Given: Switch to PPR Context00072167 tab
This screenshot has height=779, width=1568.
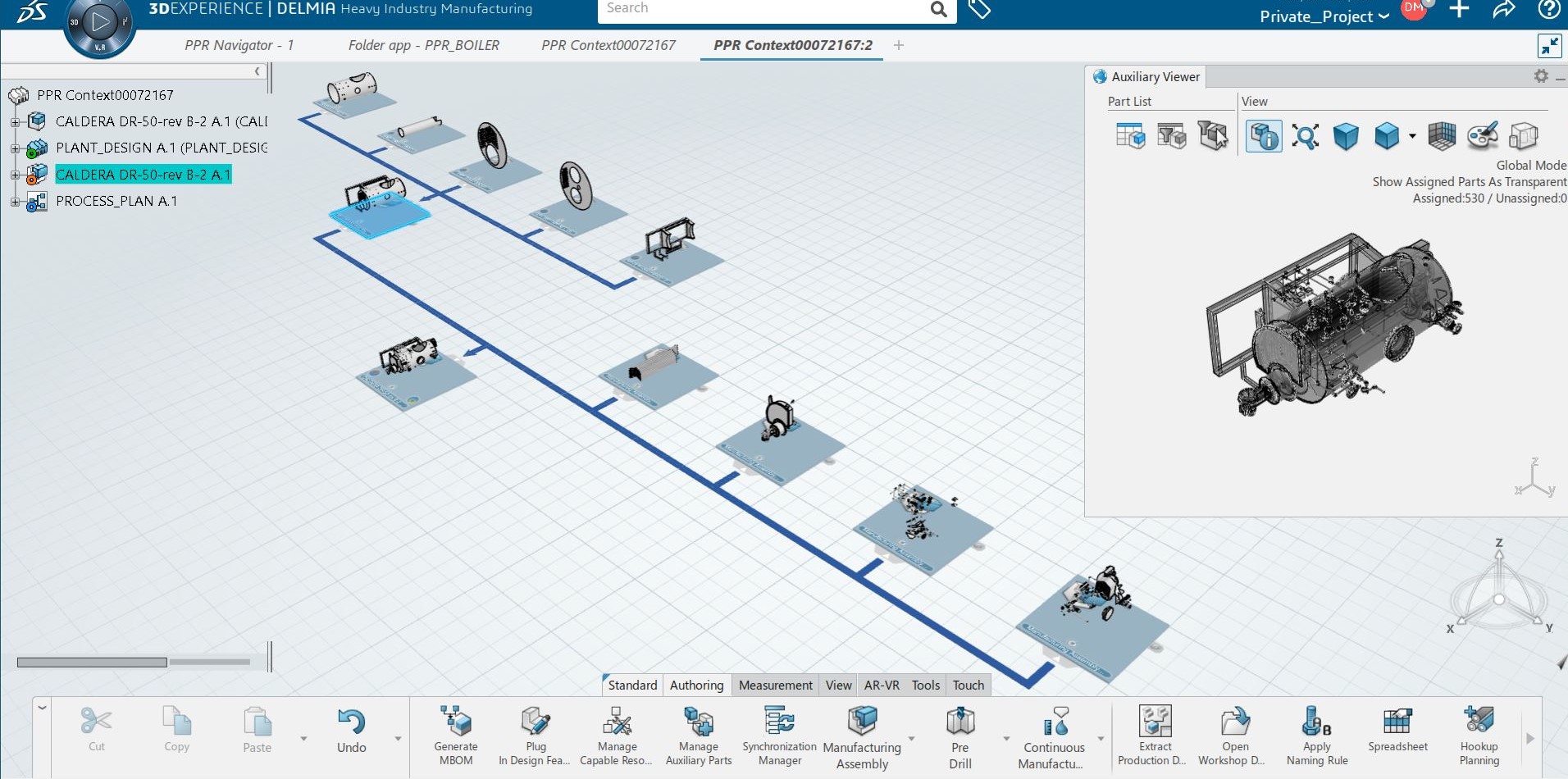Looking at the screenshot, I should (x=609, y=45).
